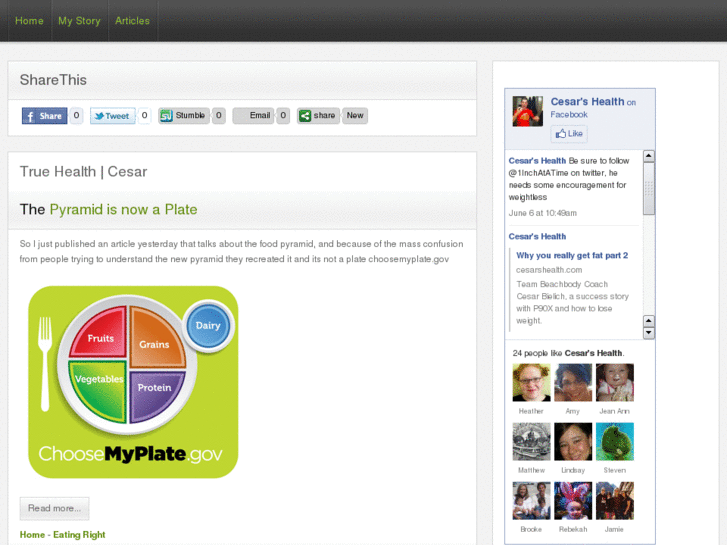Click the feed scrollbar bottom down arrow

(649, 333)
